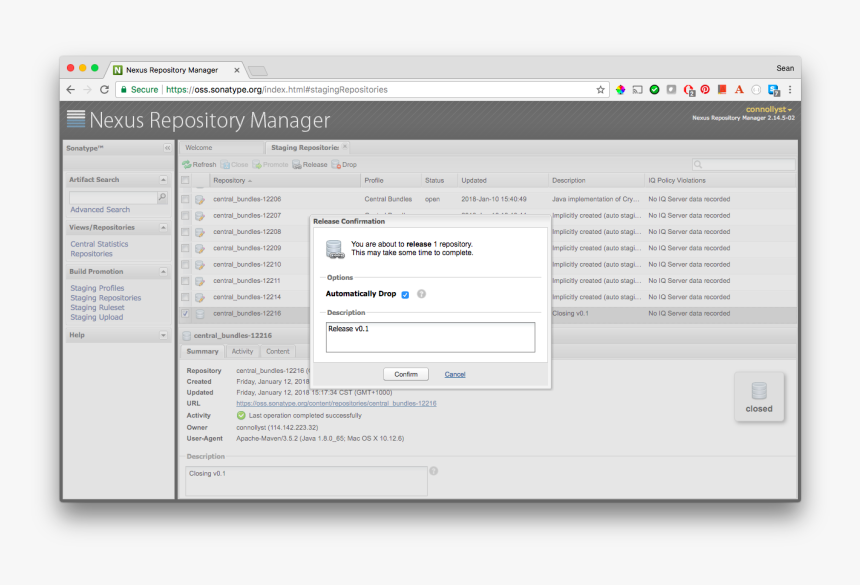Click the release Description text field

[x=431, y=337]
